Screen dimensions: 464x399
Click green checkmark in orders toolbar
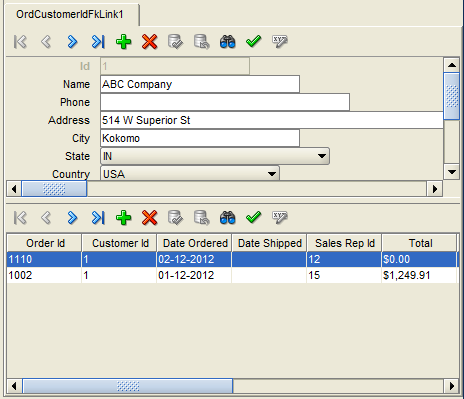point(253,218)
